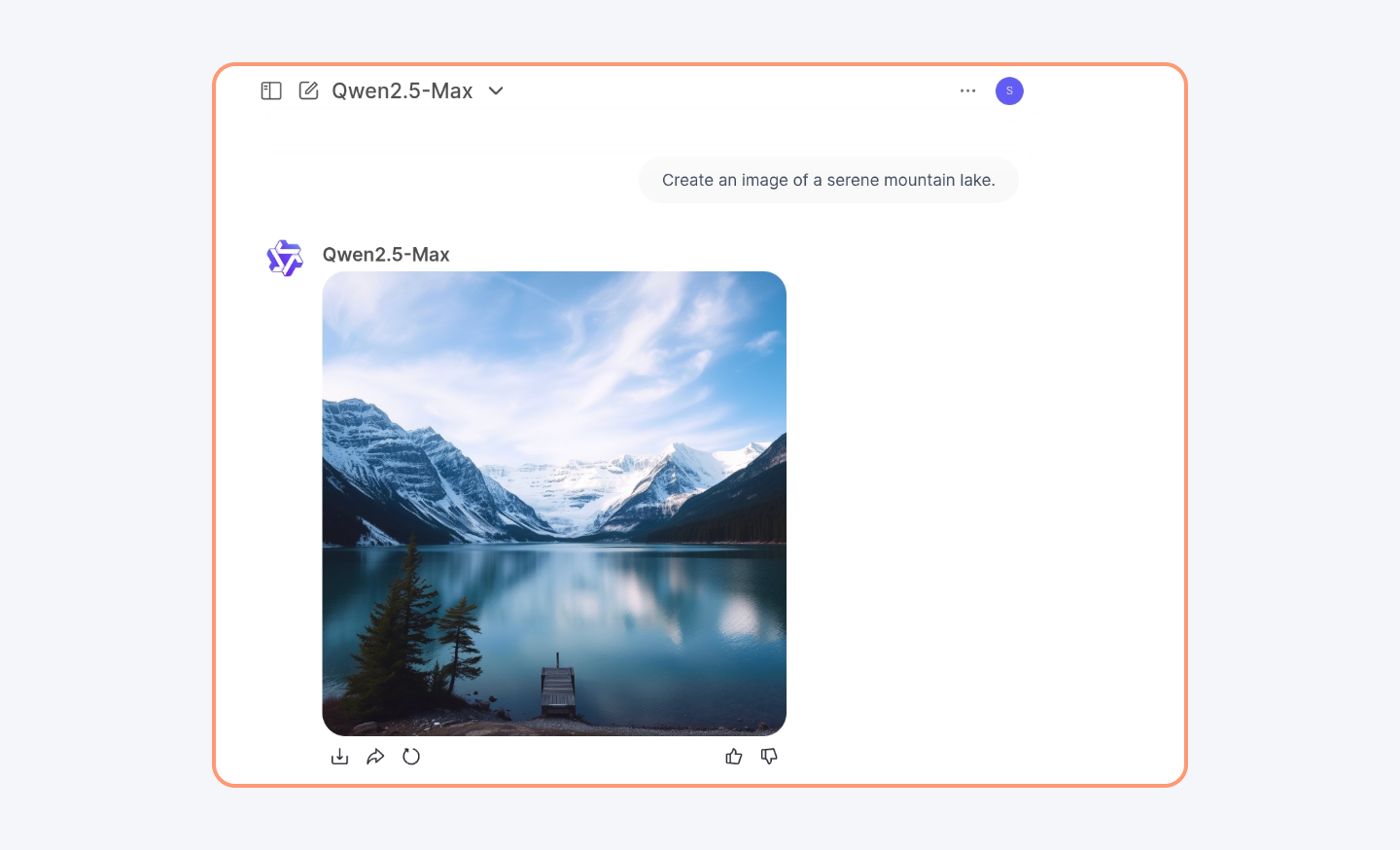This screenshot has height=850, width=1400.
Task: Open the purple user avatar menu
Action: coord(1009,90)
